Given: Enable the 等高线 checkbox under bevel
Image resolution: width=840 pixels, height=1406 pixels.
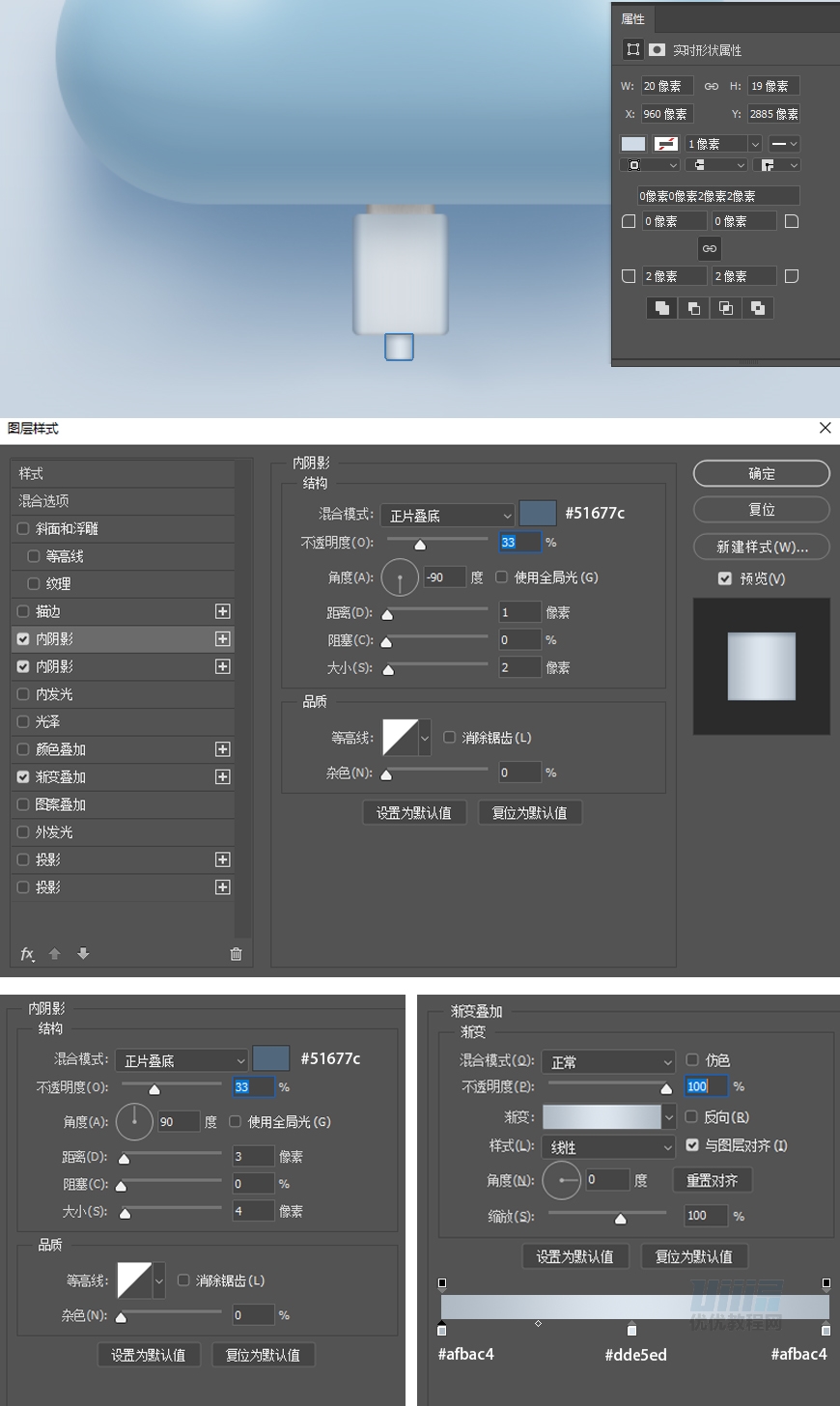Looking at the screenshot, I should (33, 556).
